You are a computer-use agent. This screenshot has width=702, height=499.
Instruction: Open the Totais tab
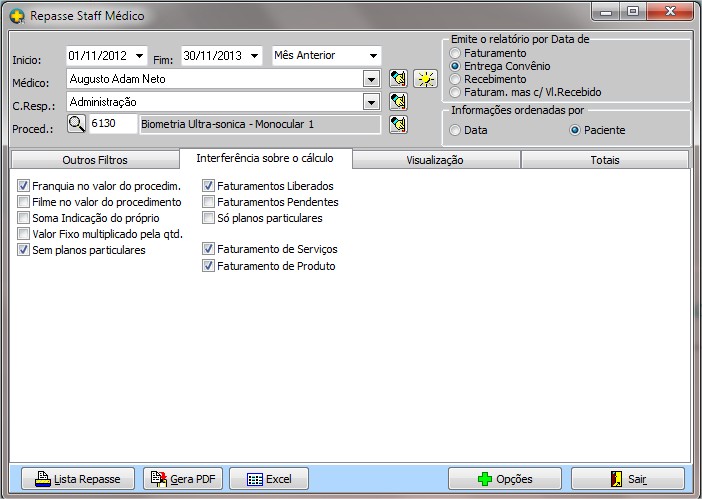[x=604, y=160]
